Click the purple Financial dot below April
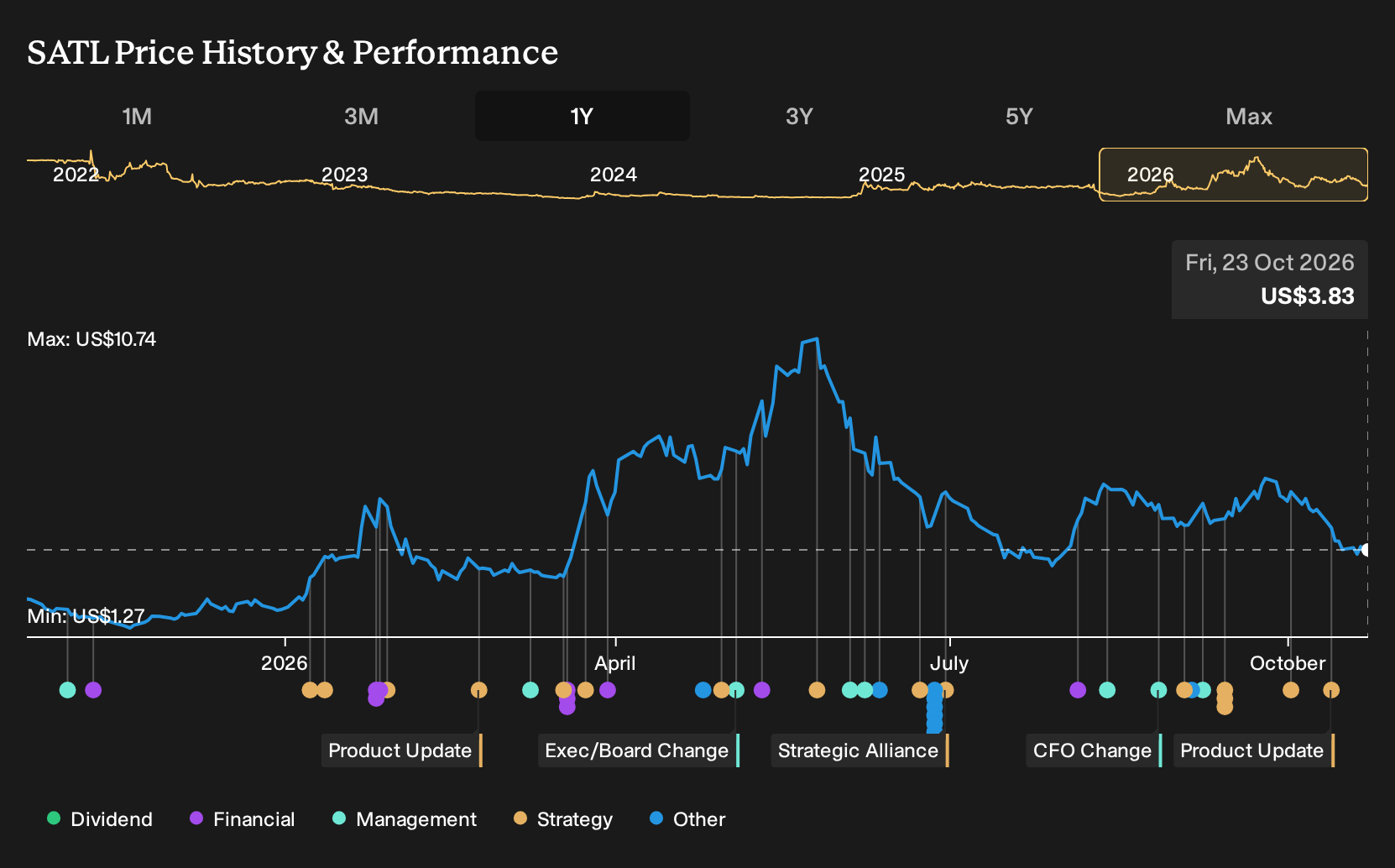Screen dimensions: 1395x868 608,690
